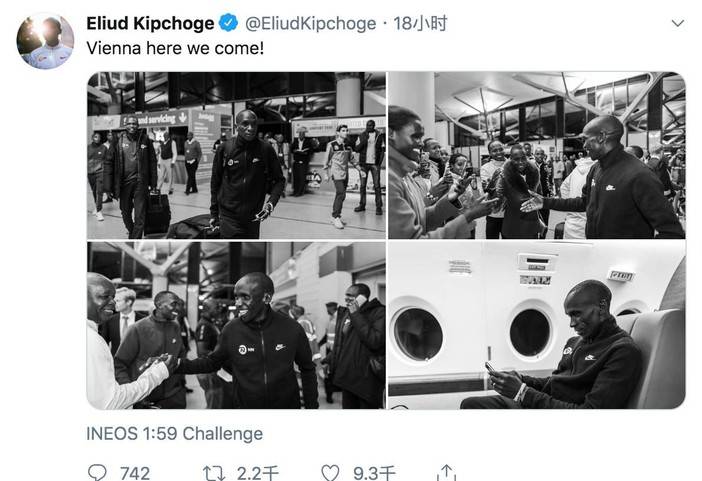Image resolution: width=702 pixels, height=481 pixels.
Task: Click the 18小时 timestamp
Action: (x=420, y=23)
